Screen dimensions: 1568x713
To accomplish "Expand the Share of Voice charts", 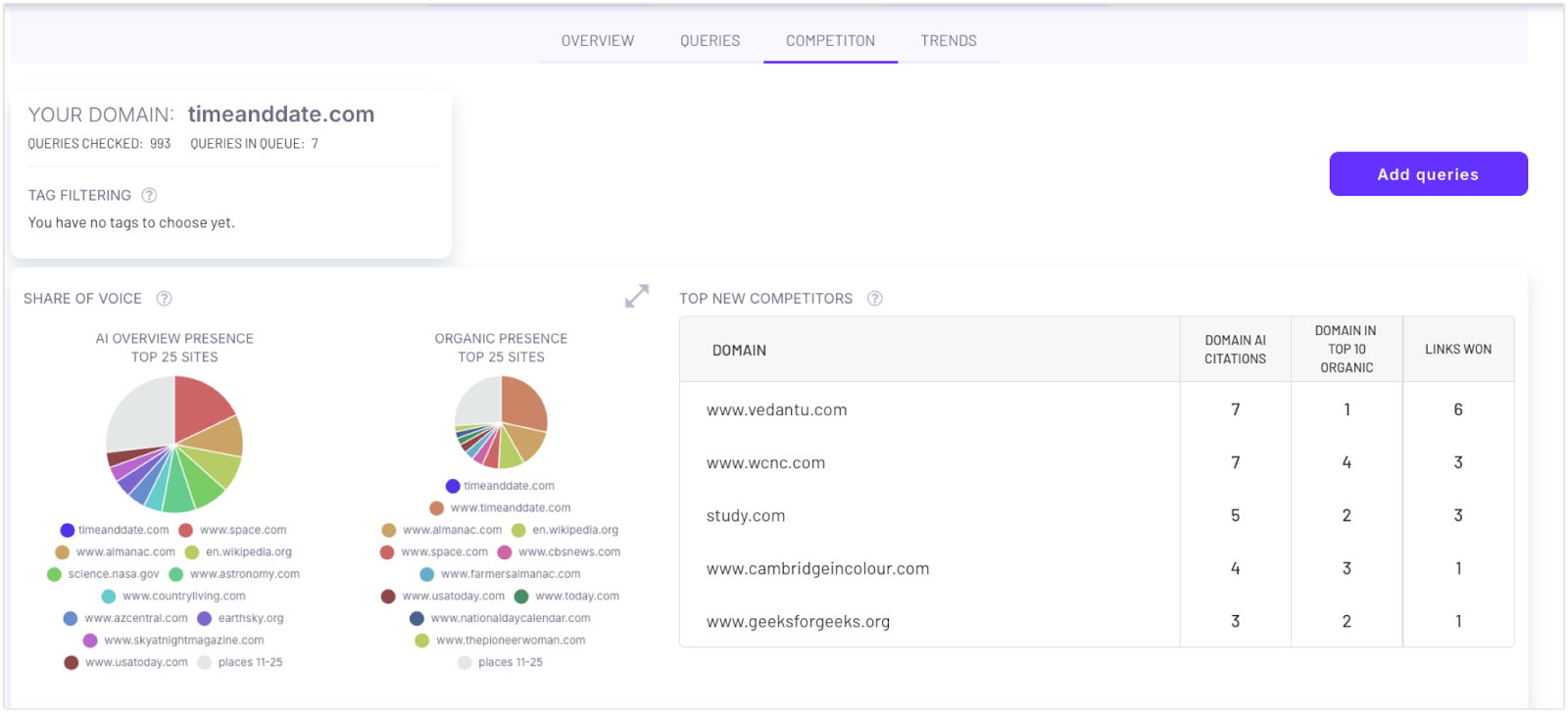I will click(x=637, y=296).
